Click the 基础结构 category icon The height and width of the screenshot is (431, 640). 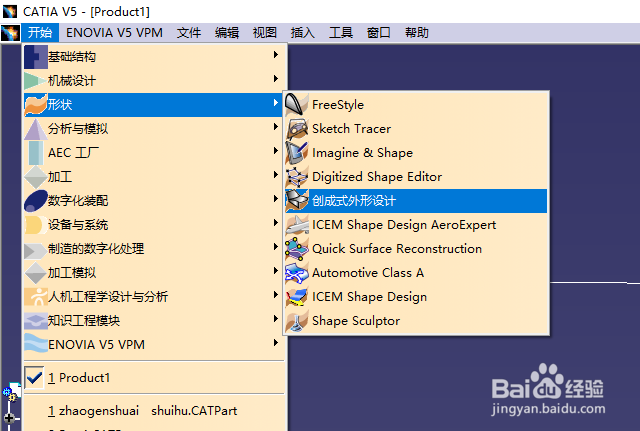(36, 57)
